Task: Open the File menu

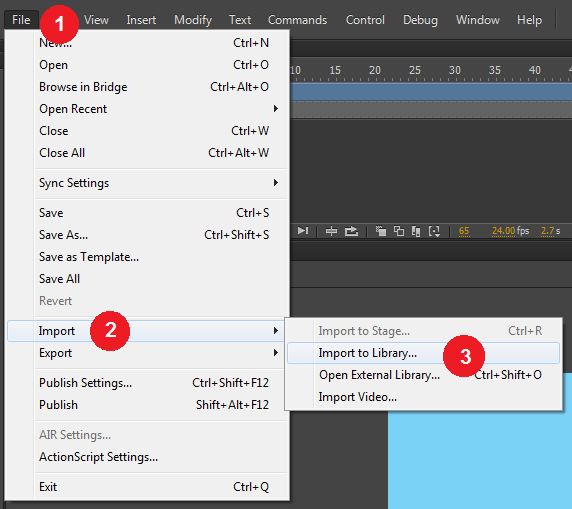Action: [x=21, y=20]
